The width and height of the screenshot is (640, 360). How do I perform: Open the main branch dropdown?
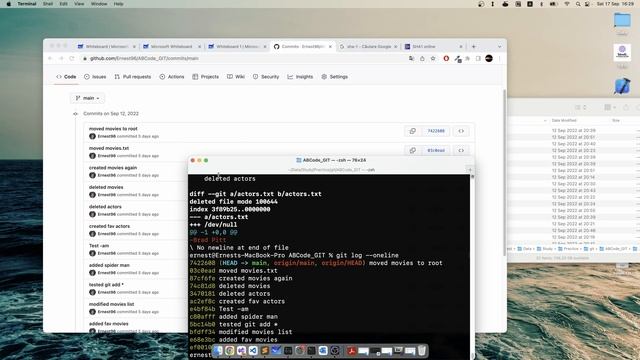tap(87, 98)
